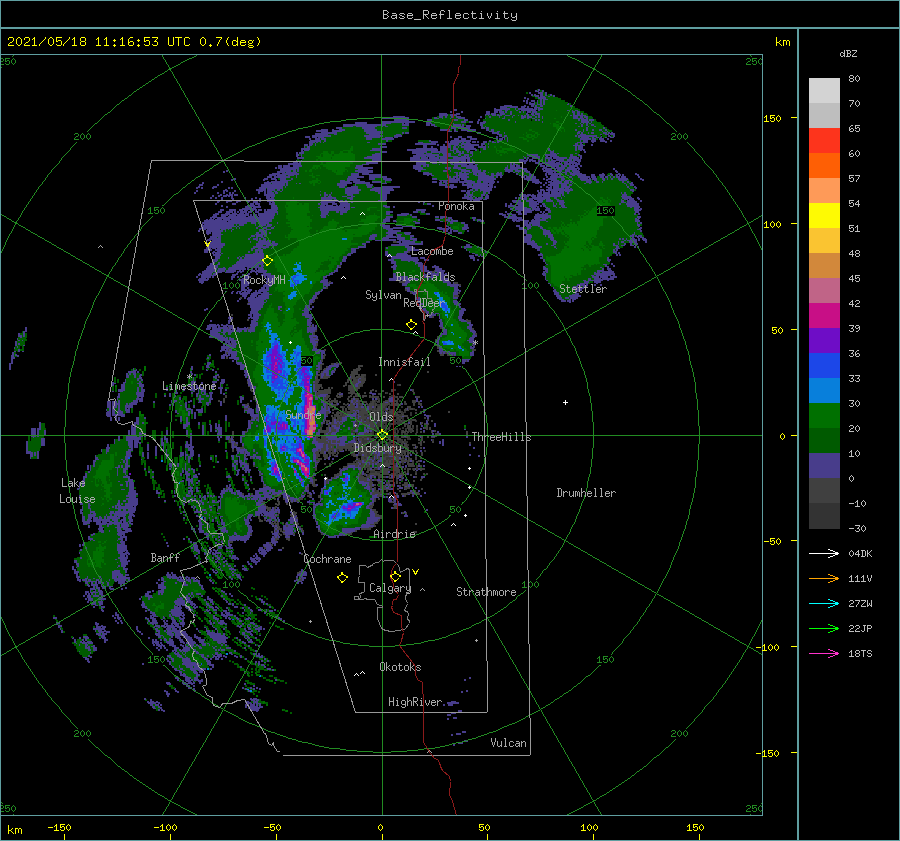The image size is (900, 841).
Task: Click the Vulcan label
Action: click(x=508, y=743)
